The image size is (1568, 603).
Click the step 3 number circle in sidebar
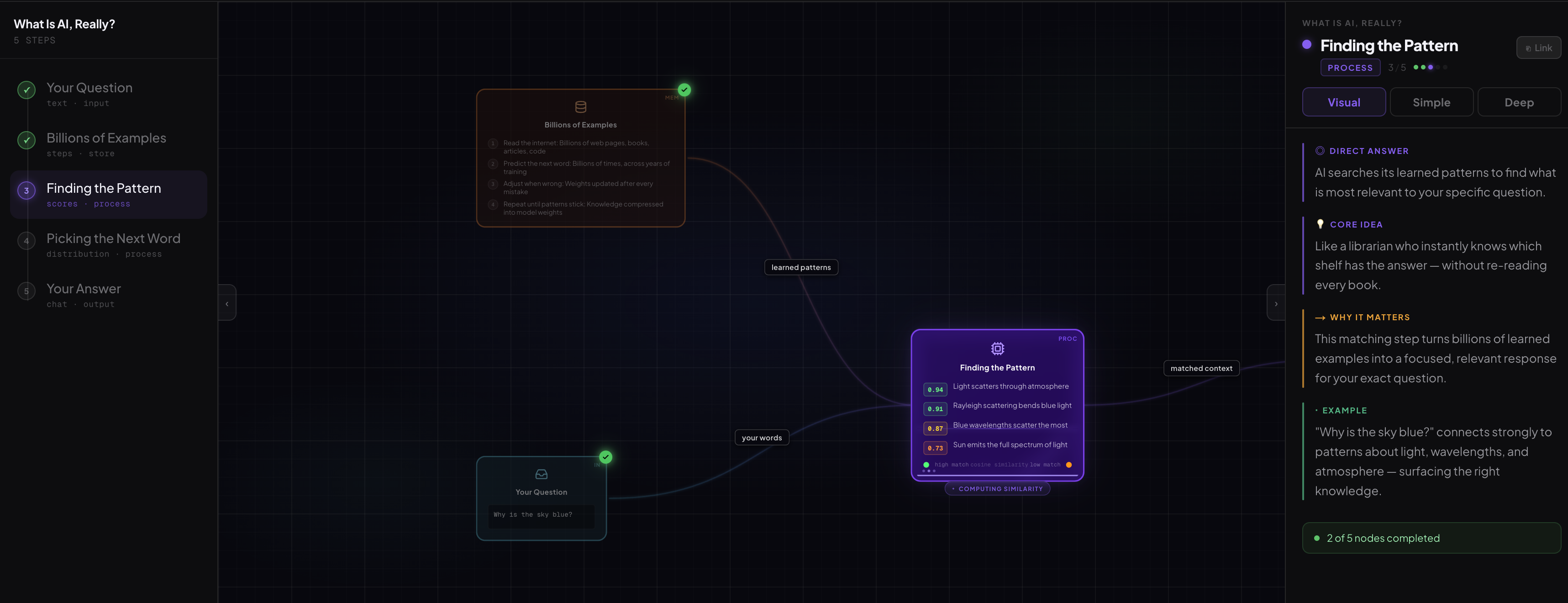point(26,190)
